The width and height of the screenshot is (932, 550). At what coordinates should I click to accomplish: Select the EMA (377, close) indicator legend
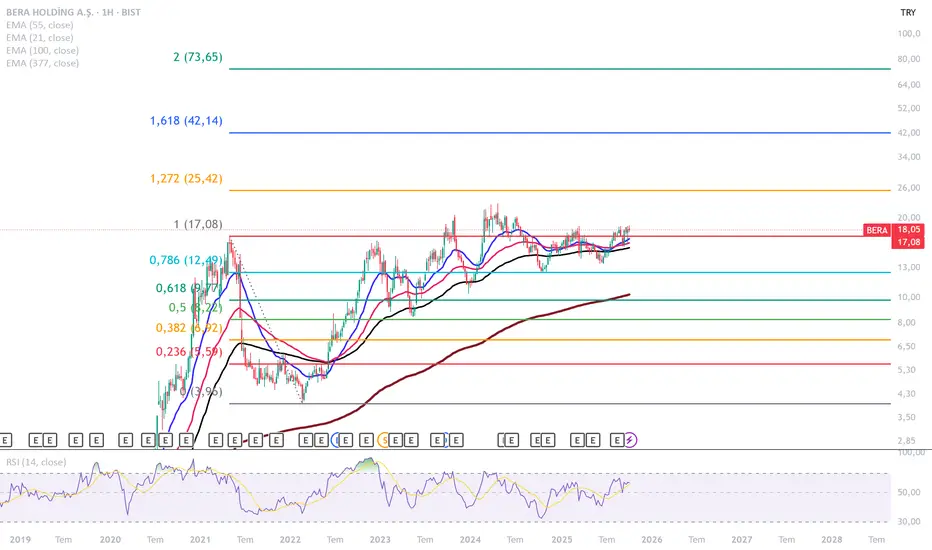click(x=42, y=63)
